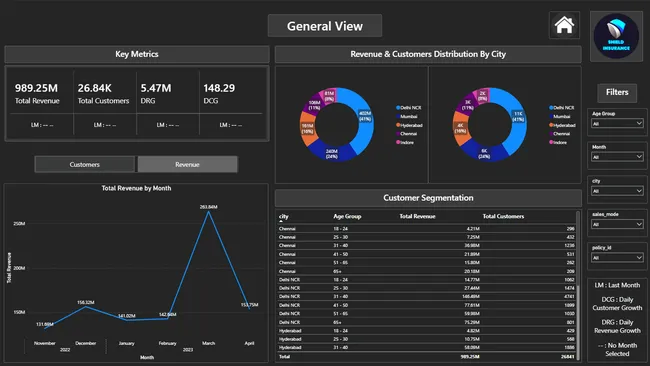
Task: Sort table by Total Customers column
Action: tap(503, 216)
